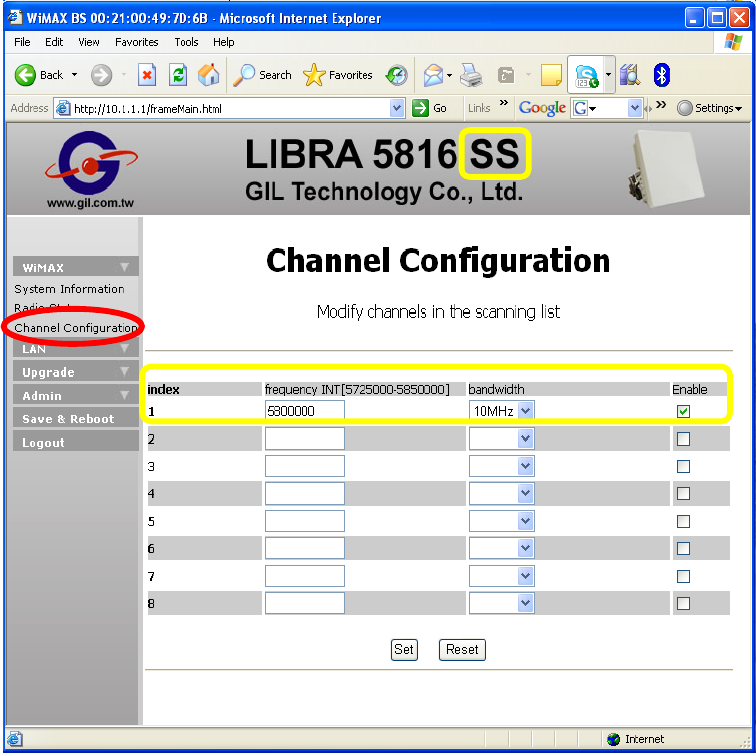The image size is (756, 753).
Task: Check Enable for channel index 7
Action: click(x=683, y=576)
